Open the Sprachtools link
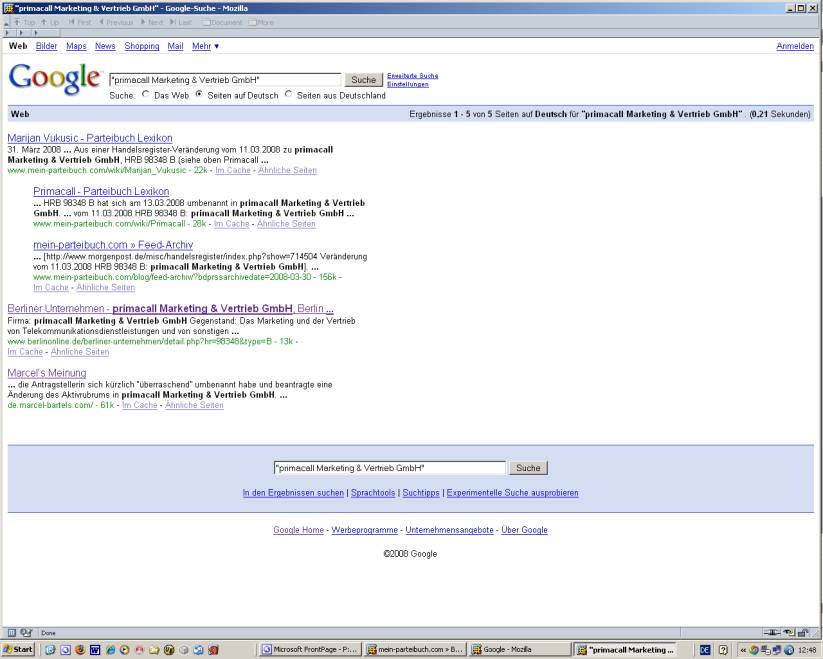 tap(373, 493)
